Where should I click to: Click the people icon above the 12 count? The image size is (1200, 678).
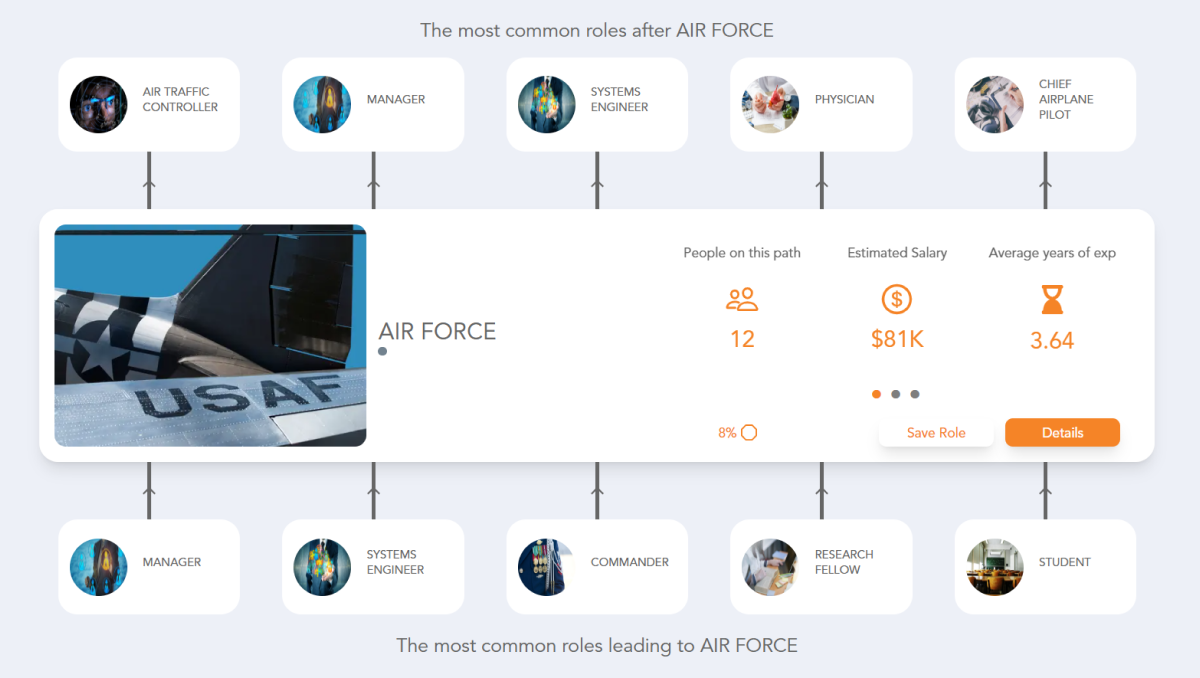tap(741, 299)
